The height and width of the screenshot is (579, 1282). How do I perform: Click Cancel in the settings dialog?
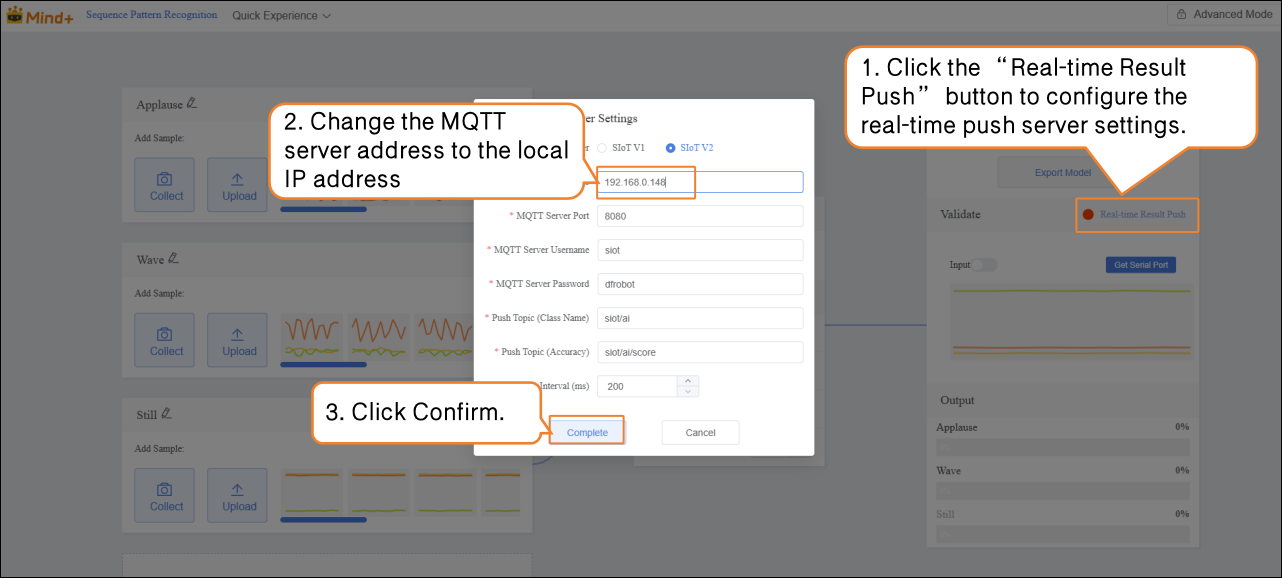700,432
